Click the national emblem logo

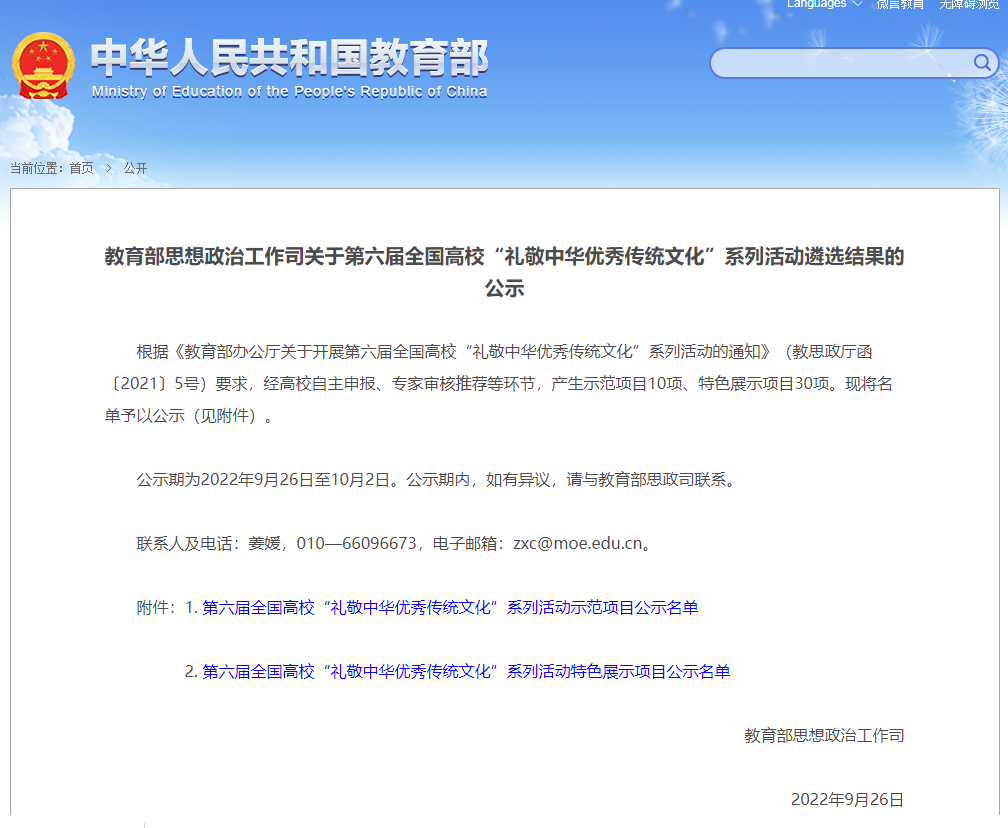point(43,66)
